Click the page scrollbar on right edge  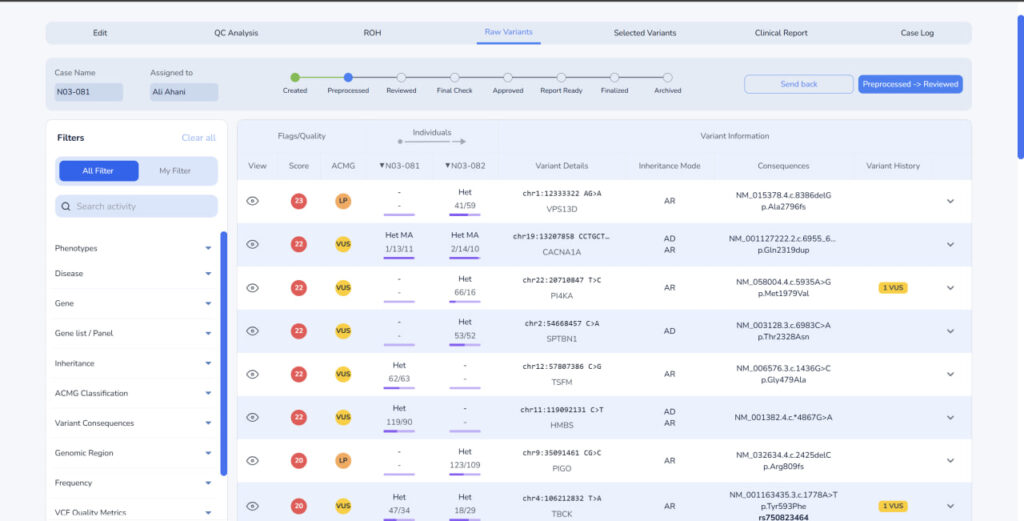pyautogui.click(x=1020, y=87)
